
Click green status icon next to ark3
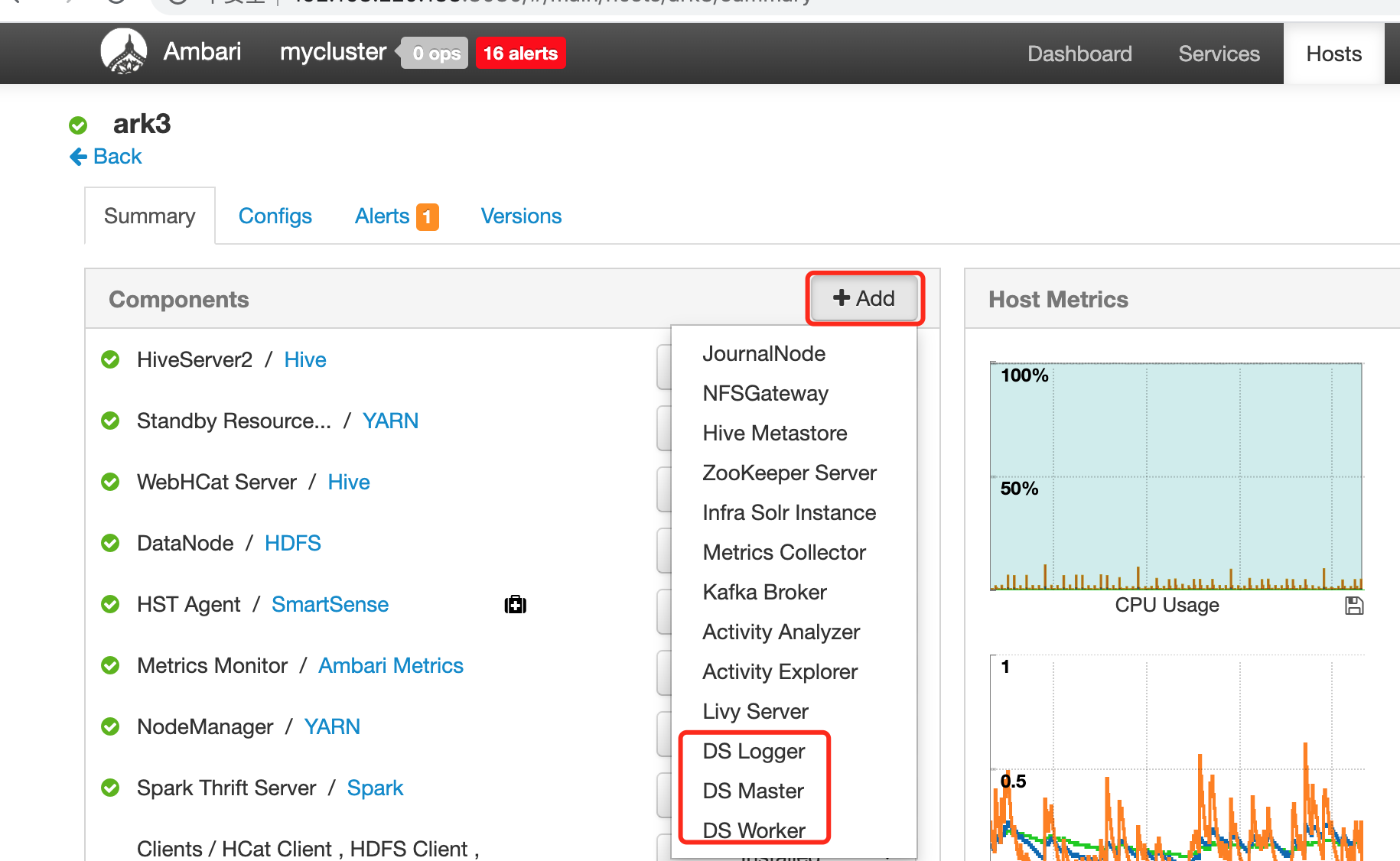78,125
